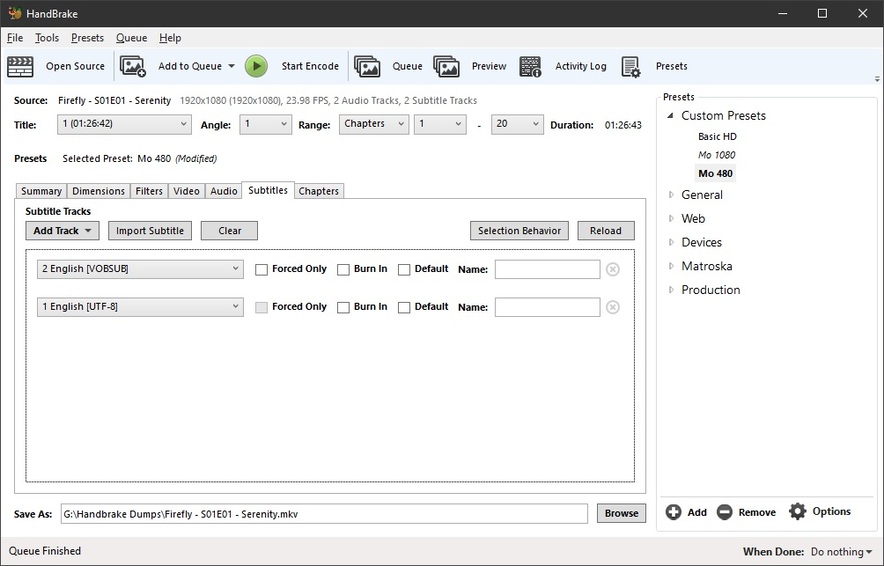This screenshot has height=566, width=884.
Task: Click the minus Remove preset icon
Action: (724, 512)
